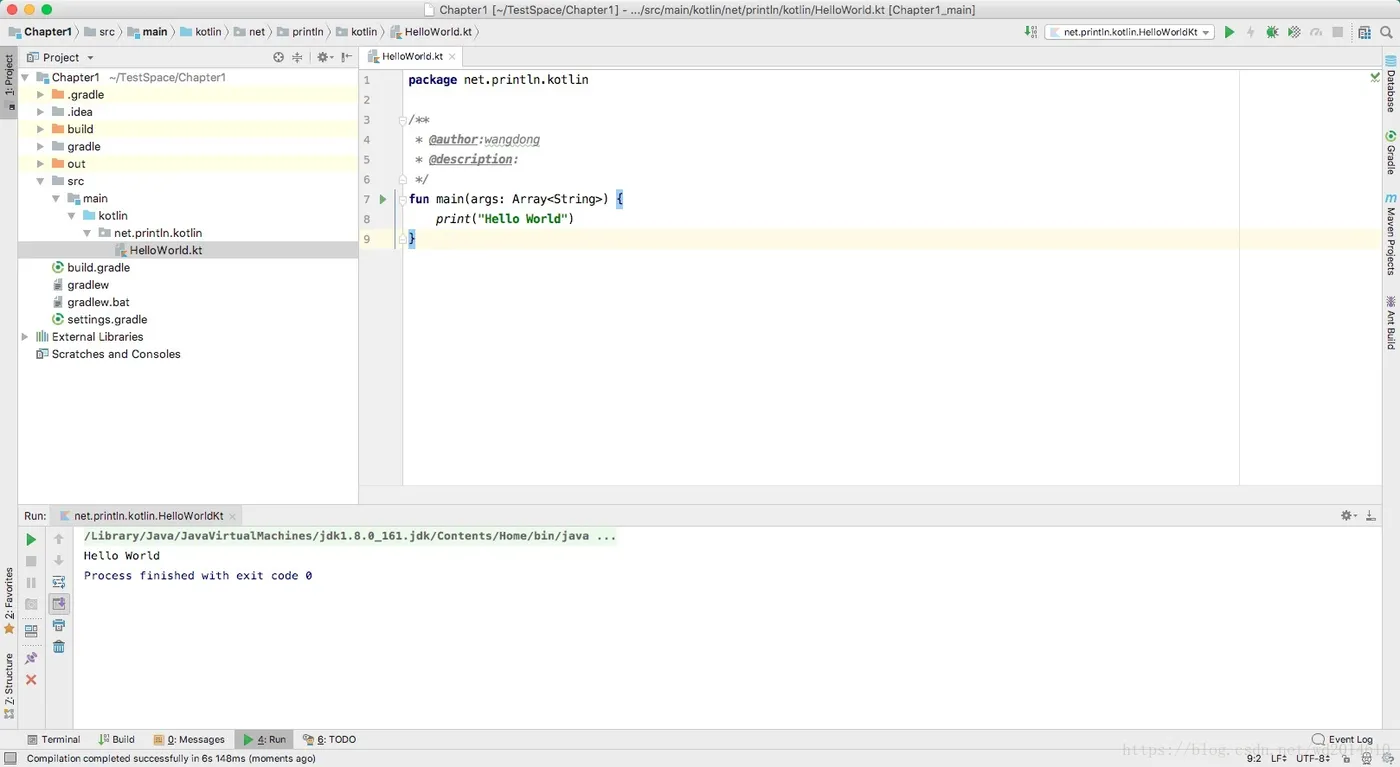Image resolution: width=1400 pixels, height=767 pixels.
Task: Click the toolbar Stop square button
Action: (1338, 32)
